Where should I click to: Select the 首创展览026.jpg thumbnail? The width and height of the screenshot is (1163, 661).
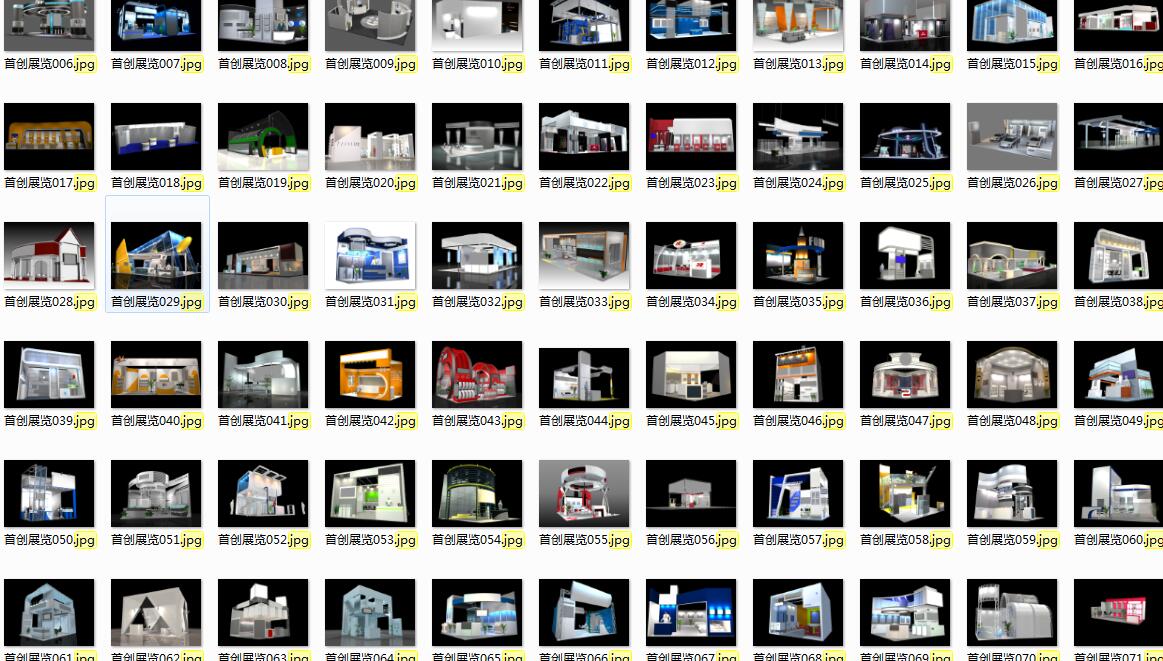(1012, 136)
